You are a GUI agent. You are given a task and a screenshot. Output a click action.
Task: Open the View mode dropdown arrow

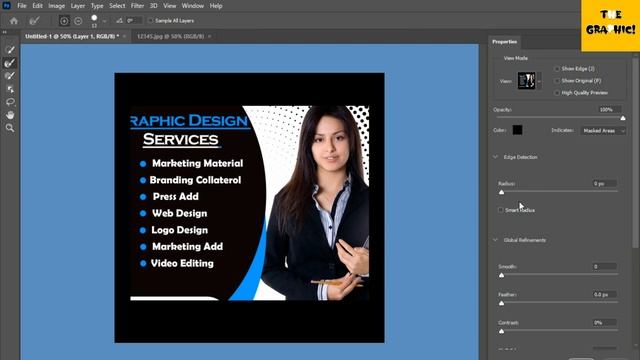(x=539, y=81)
